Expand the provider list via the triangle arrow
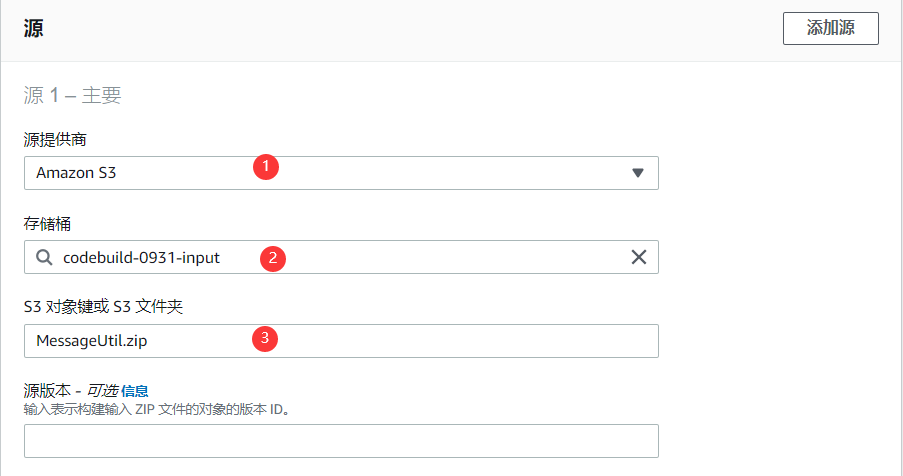The image size is (903, 476). 638,173
